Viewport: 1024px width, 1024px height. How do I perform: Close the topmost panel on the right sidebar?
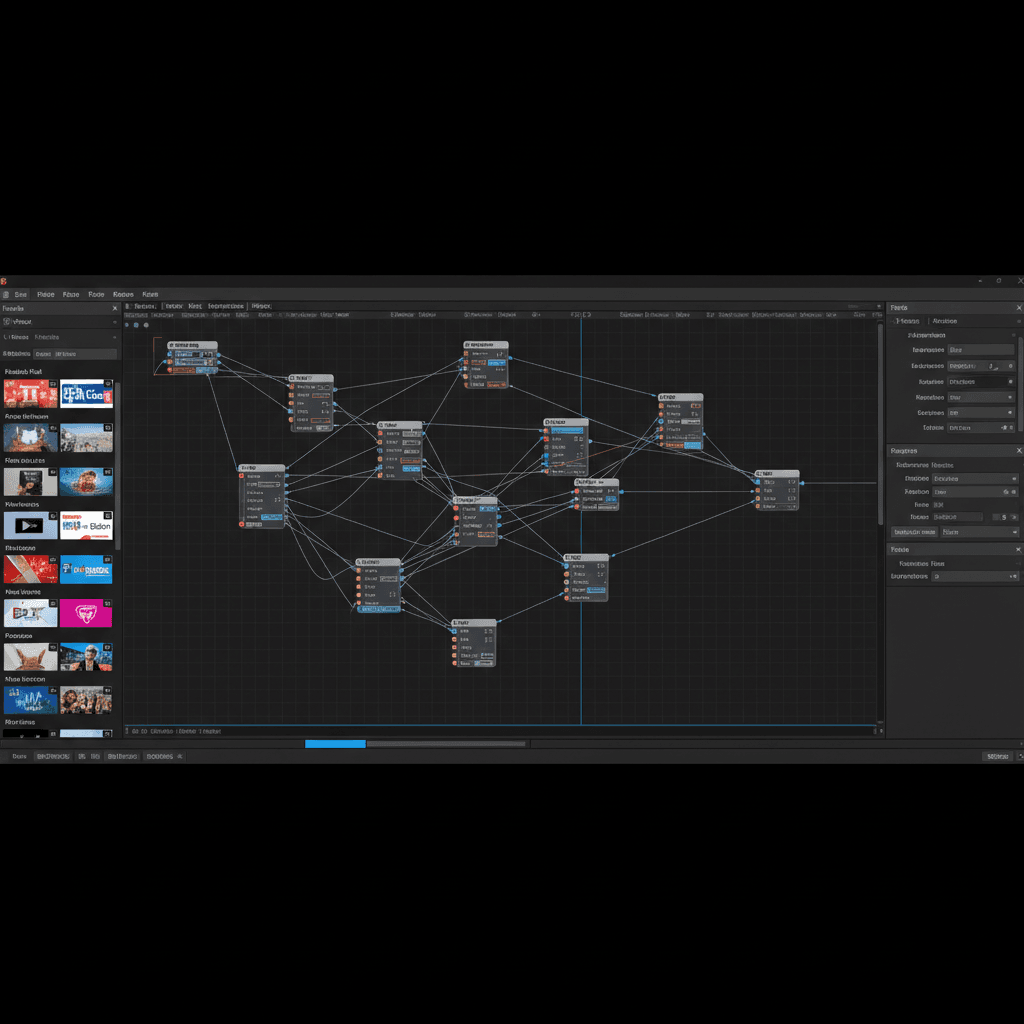click(1018, 308)
